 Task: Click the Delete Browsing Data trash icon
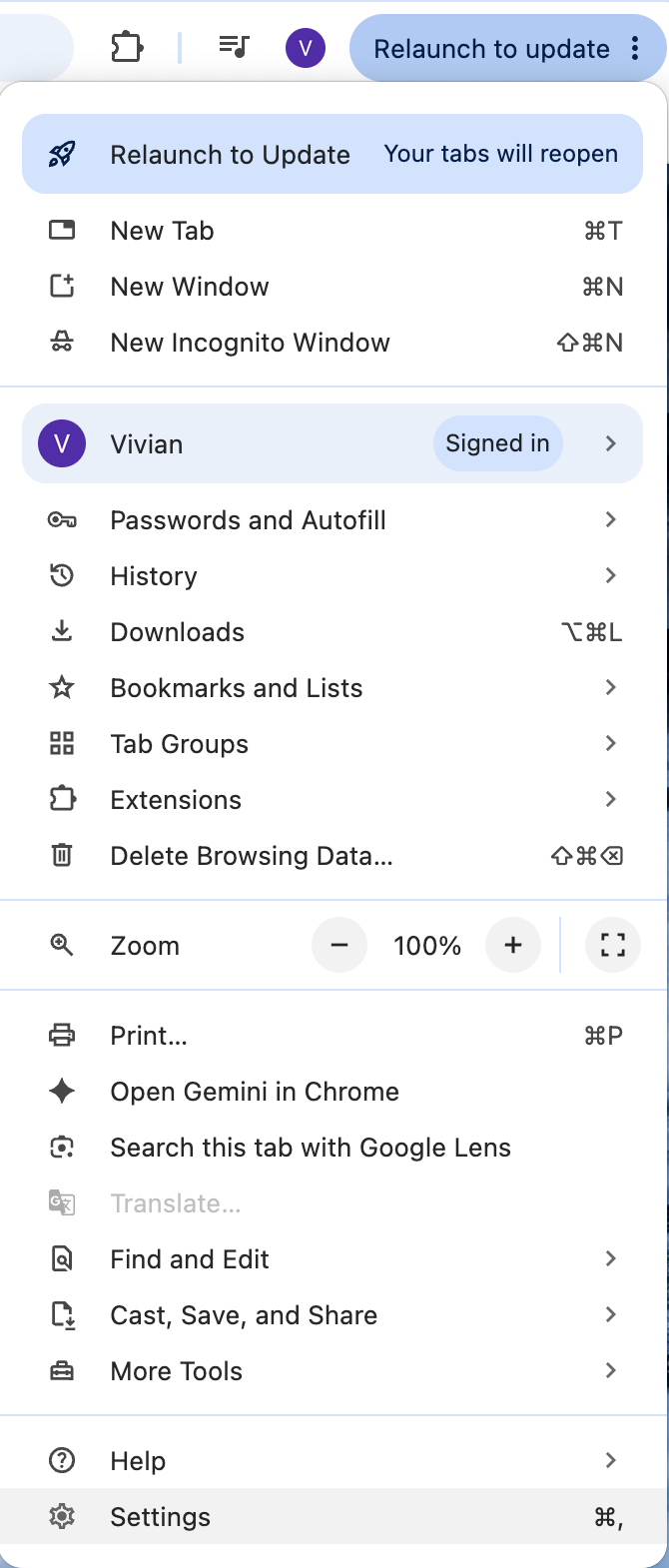tap(62, 856)
